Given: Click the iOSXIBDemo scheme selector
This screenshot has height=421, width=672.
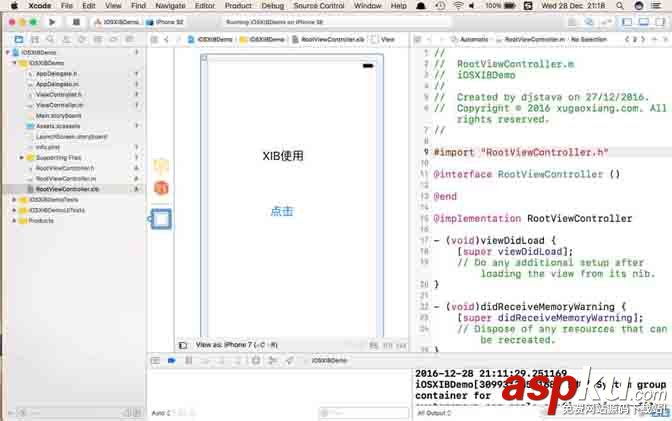Looking at the screenshot, I should pyautogui.click(x=117, y=22).
